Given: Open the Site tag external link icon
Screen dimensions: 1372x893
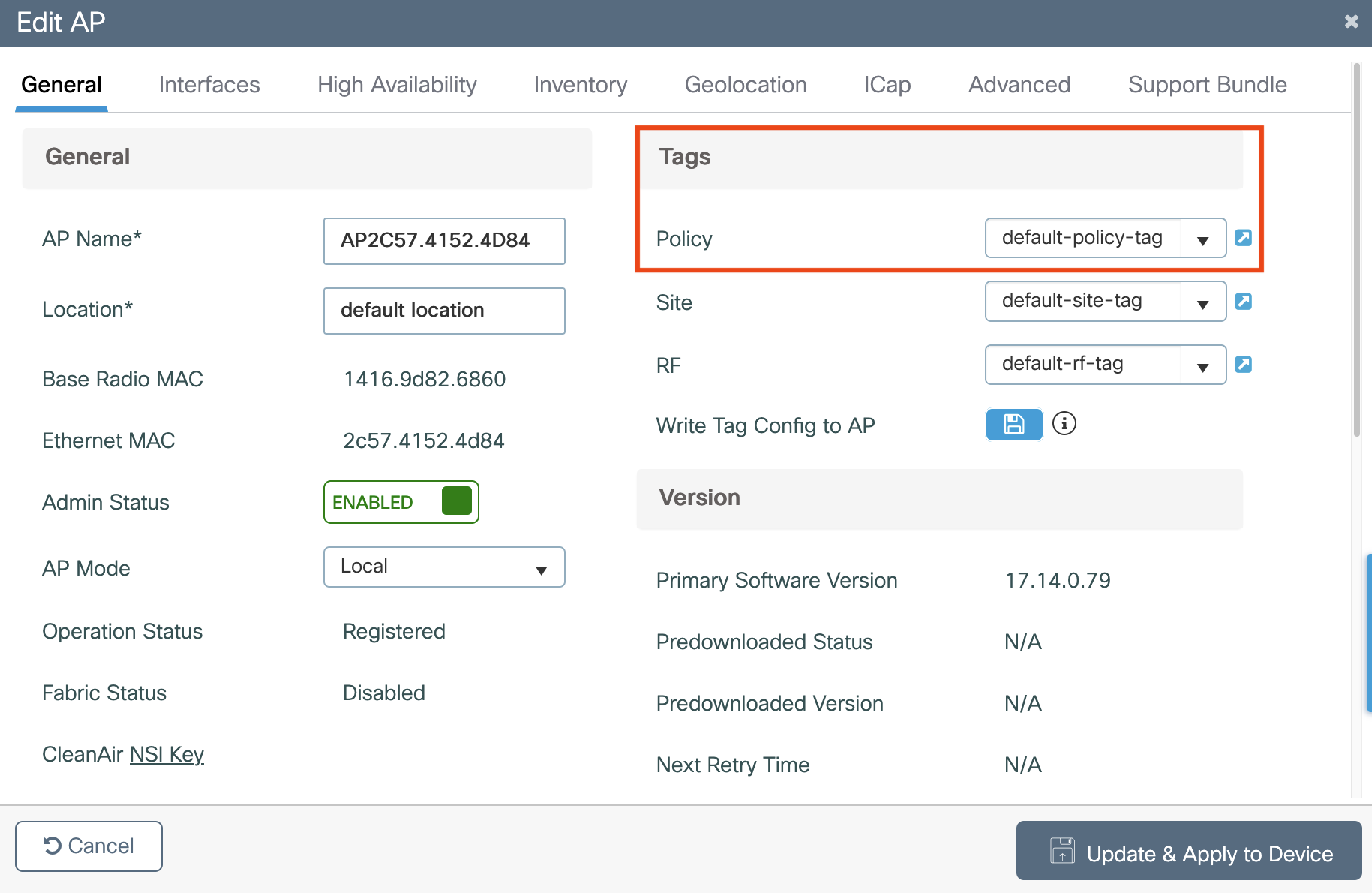Looking at the screenshot, I should [x=1243, y=302].
